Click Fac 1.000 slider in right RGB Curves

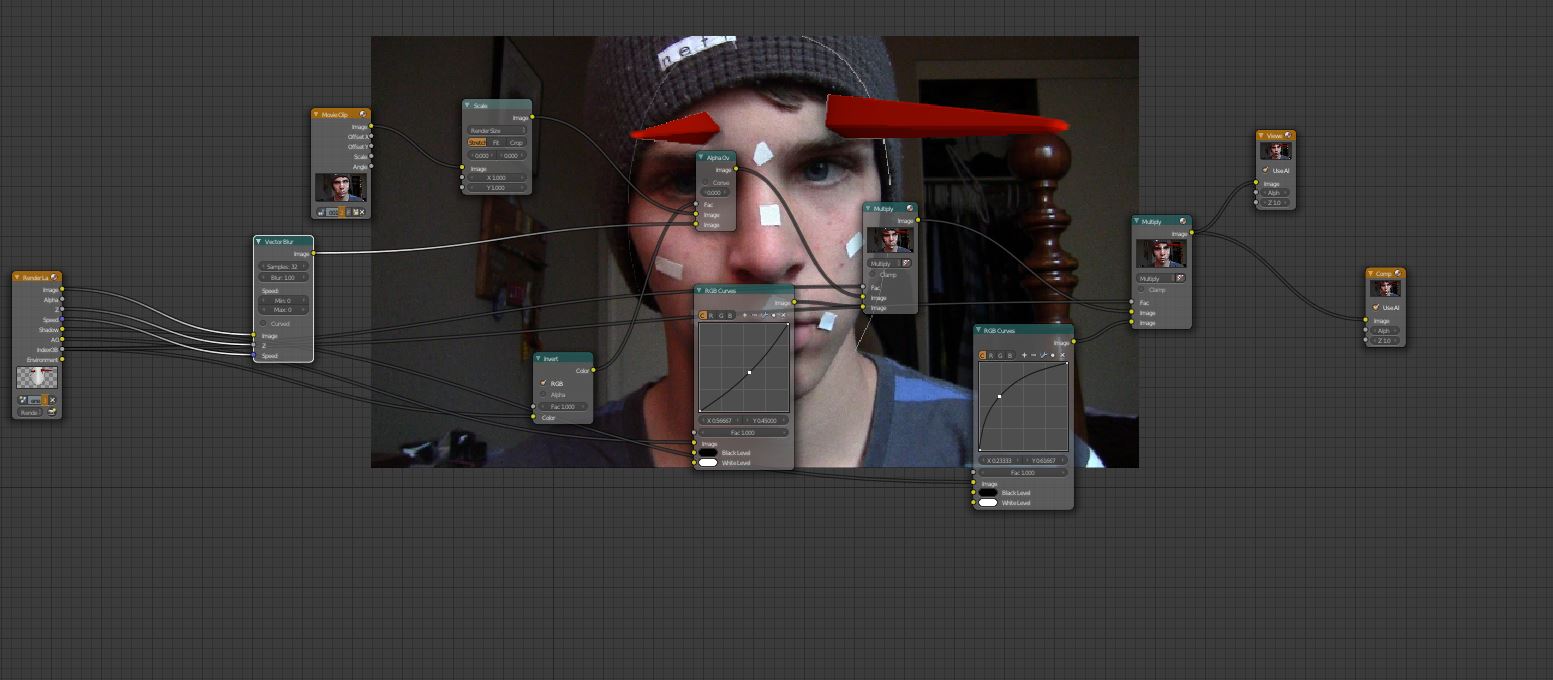point(1023,472)
